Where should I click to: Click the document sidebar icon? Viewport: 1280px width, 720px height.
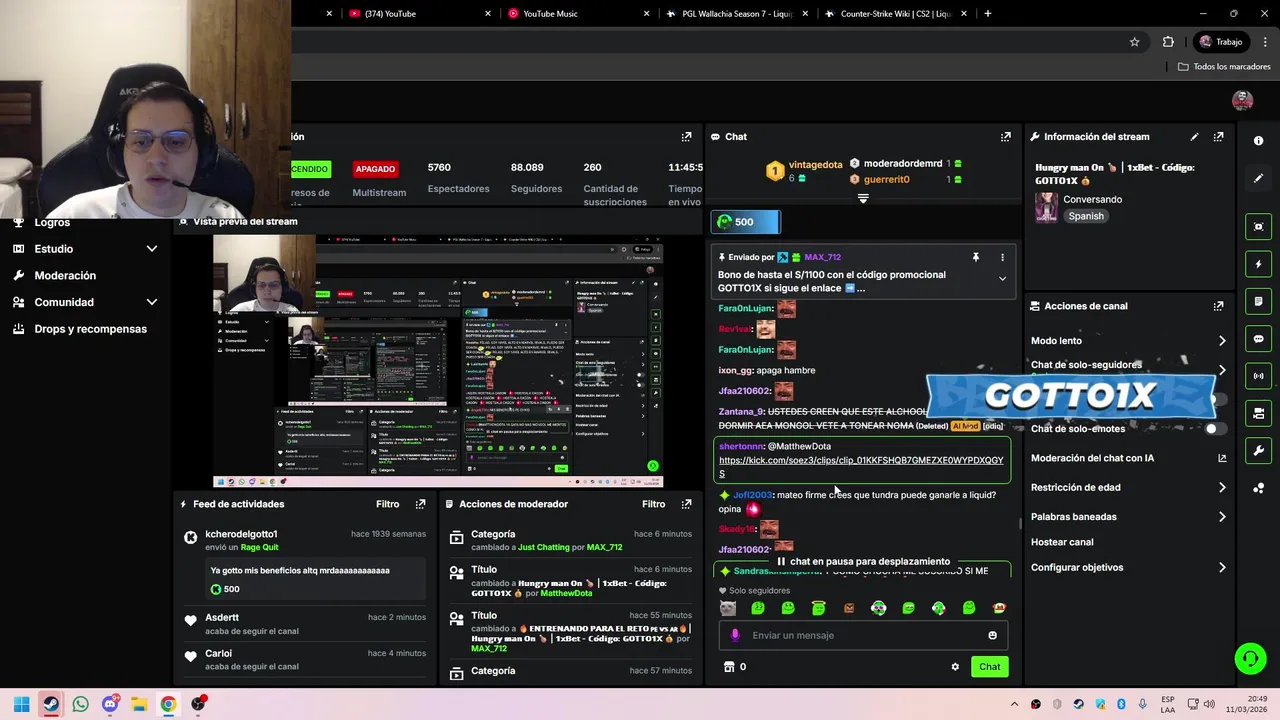pos(1258,301)
